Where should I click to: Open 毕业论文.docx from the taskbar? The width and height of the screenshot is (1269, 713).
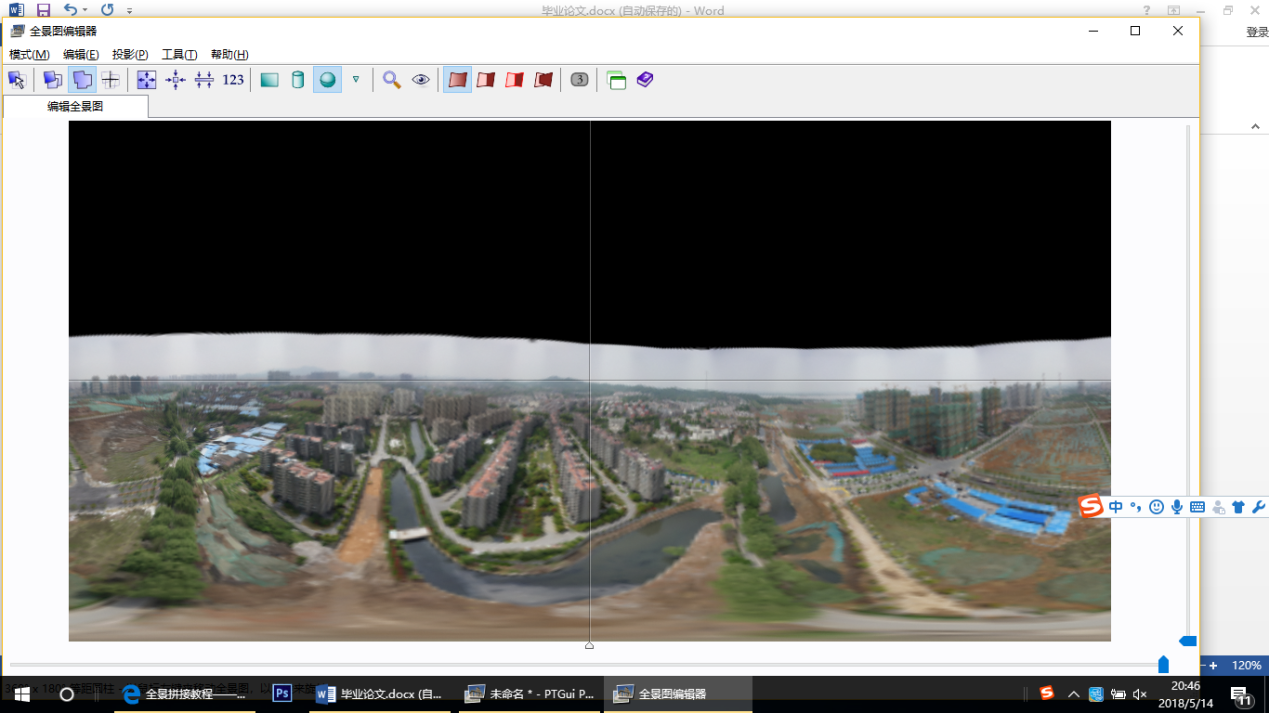[x=379, y=694]
